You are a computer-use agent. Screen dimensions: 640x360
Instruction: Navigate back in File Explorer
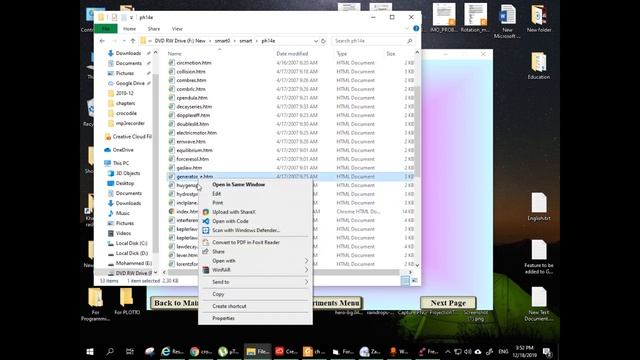(x=102, y=41)
